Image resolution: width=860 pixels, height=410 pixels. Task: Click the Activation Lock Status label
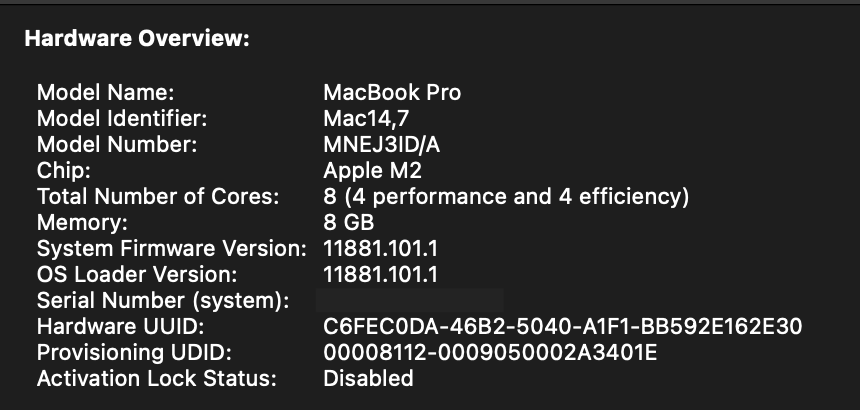pos(156,379)
